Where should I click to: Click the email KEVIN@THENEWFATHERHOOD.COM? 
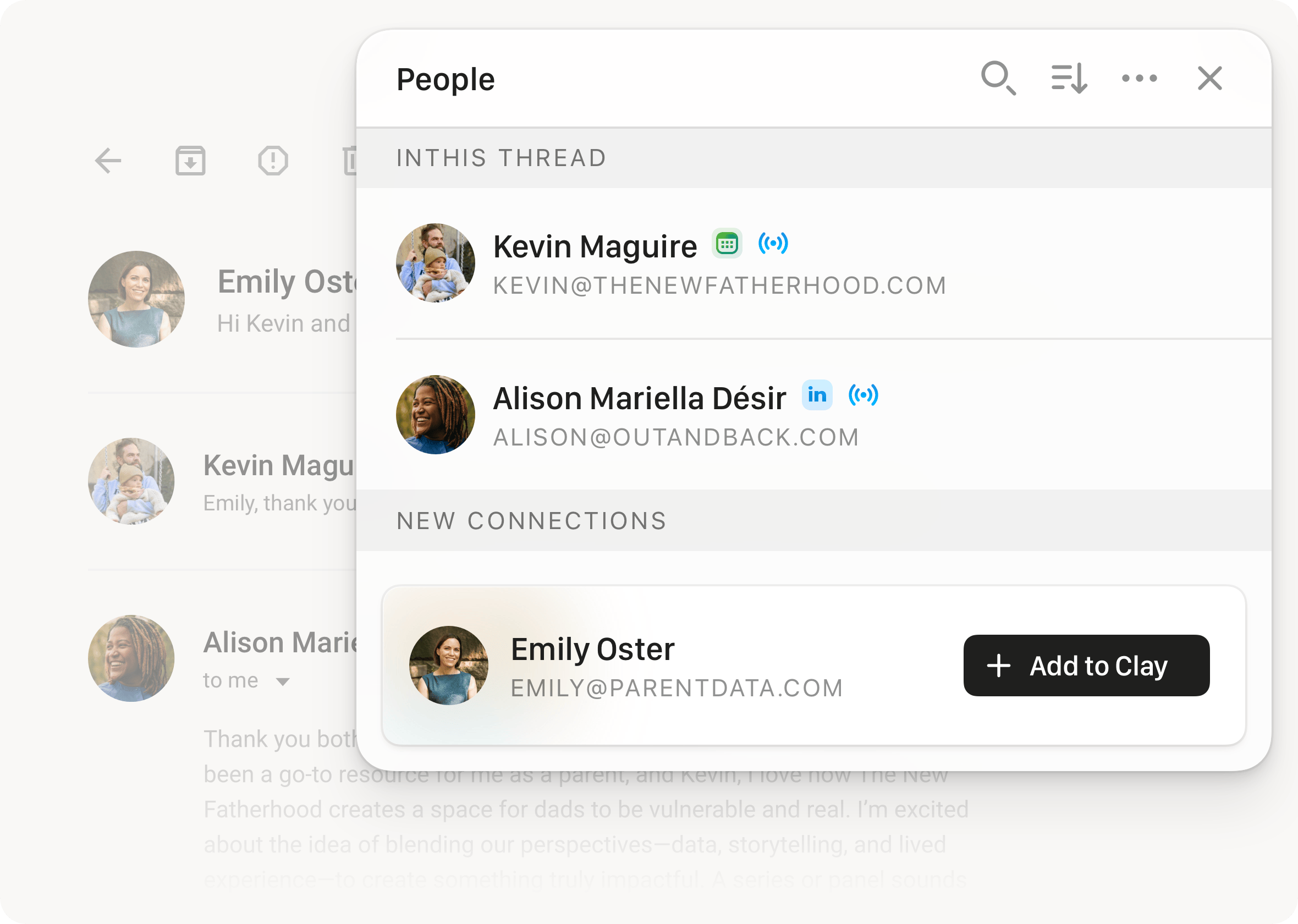tap(720, 285)
